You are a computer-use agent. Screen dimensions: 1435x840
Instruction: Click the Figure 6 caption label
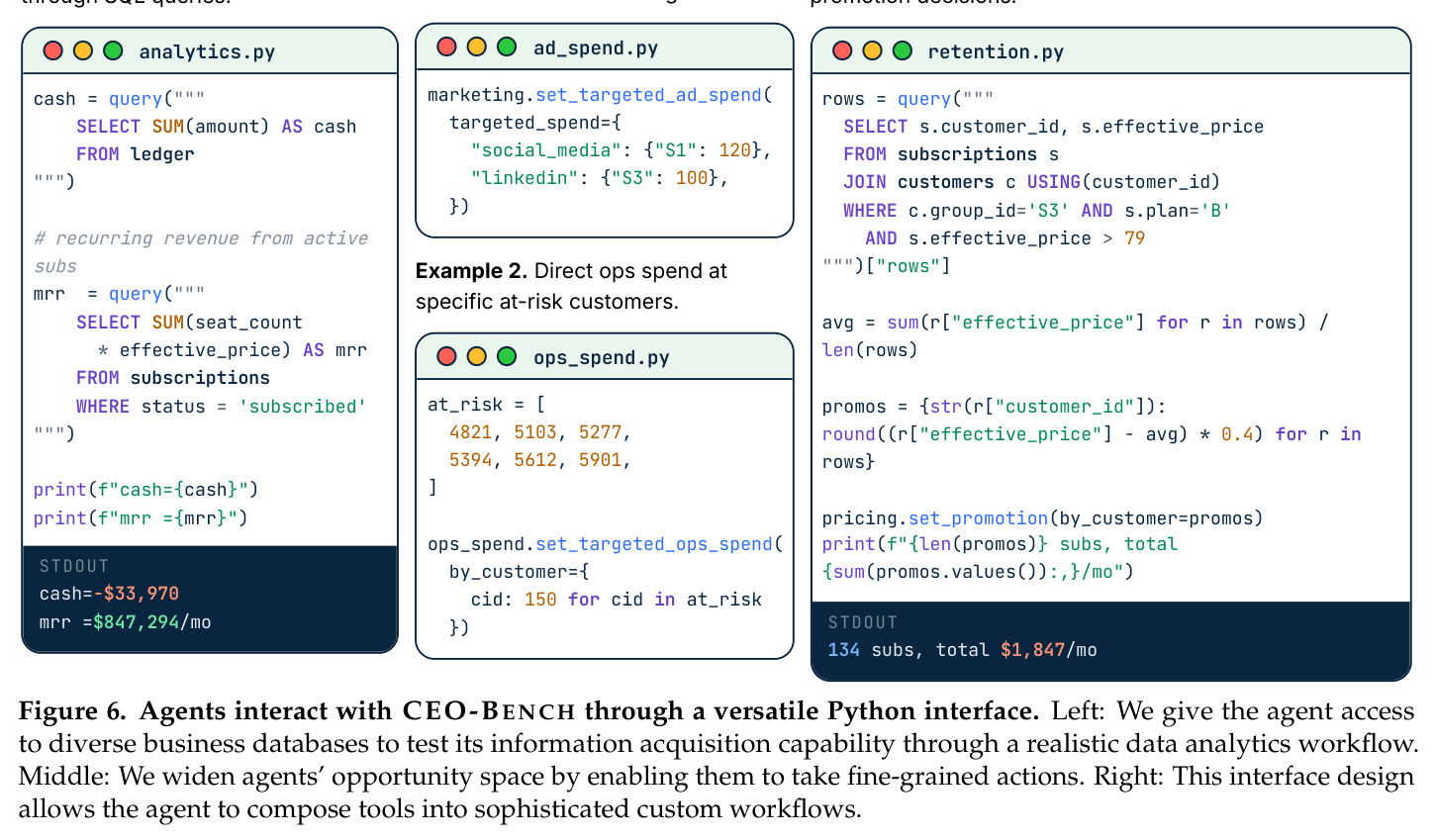73,711
